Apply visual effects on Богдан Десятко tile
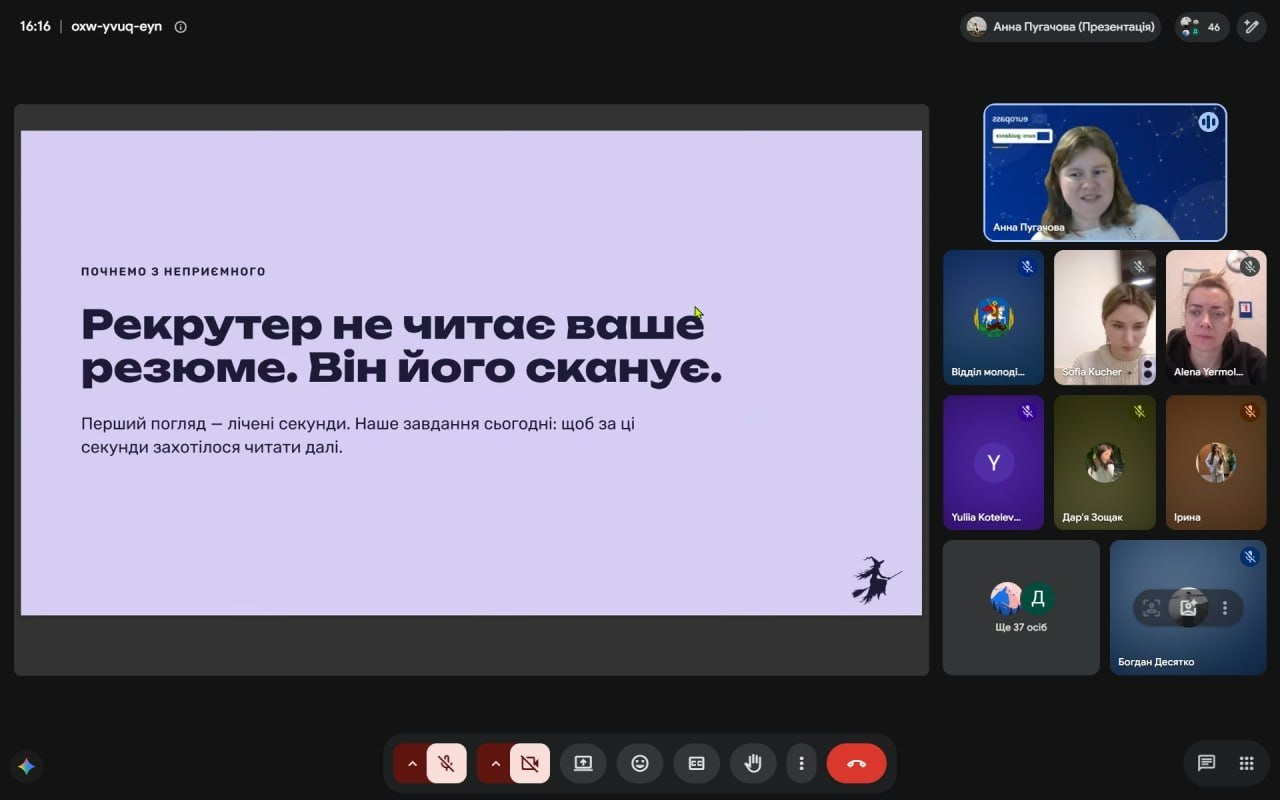The width and height of the screenshot is (1280, 800). coord(1188,607)
